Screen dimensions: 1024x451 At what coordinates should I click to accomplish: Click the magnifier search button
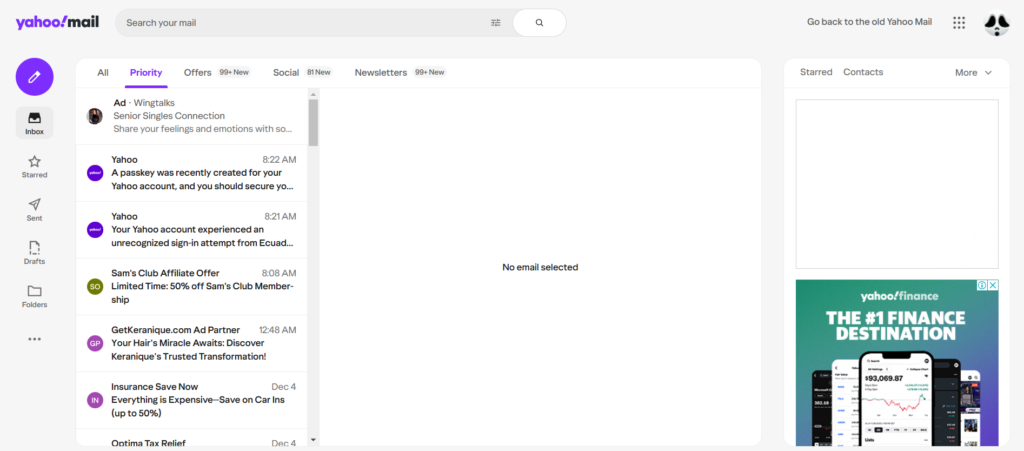pos(539,22)
